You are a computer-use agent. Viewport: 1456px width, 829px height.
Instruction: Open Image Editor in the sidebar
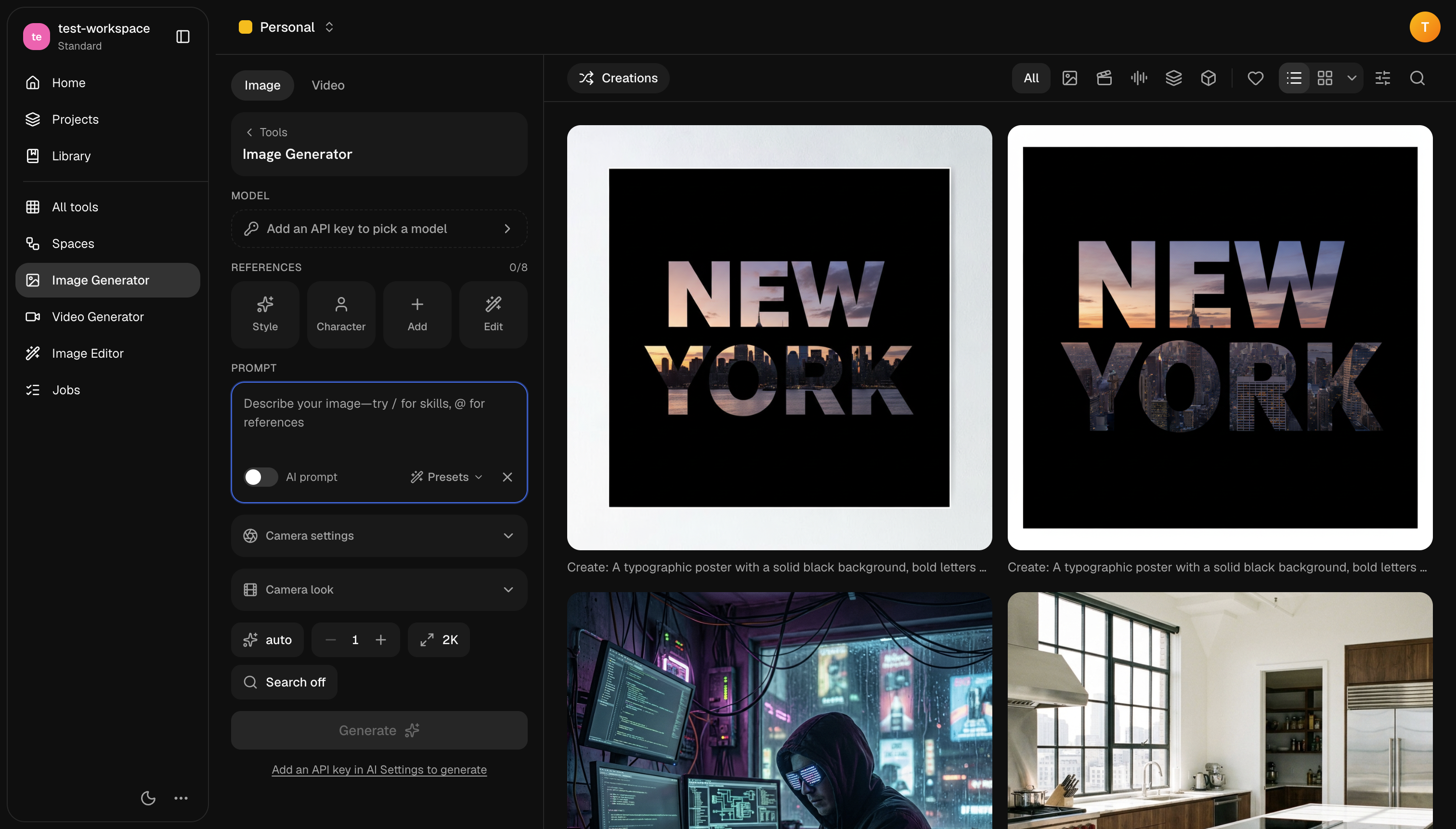[x=108, y=353]
